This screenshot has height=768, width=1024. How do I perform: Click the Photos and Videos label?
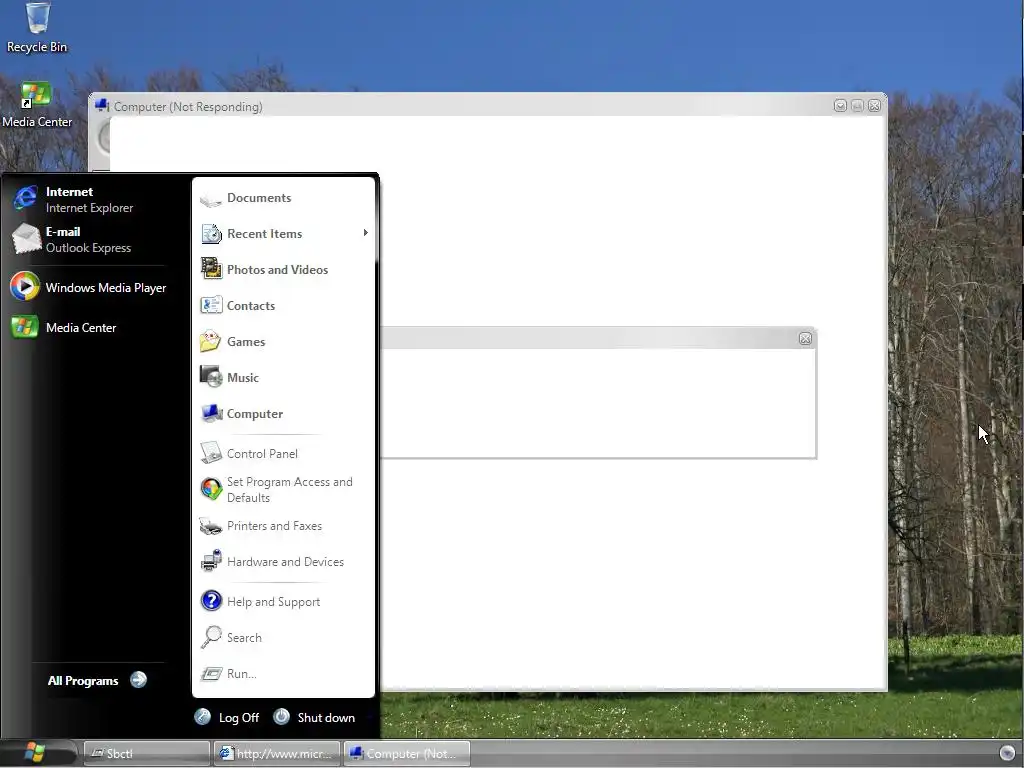tap(277, 270)
